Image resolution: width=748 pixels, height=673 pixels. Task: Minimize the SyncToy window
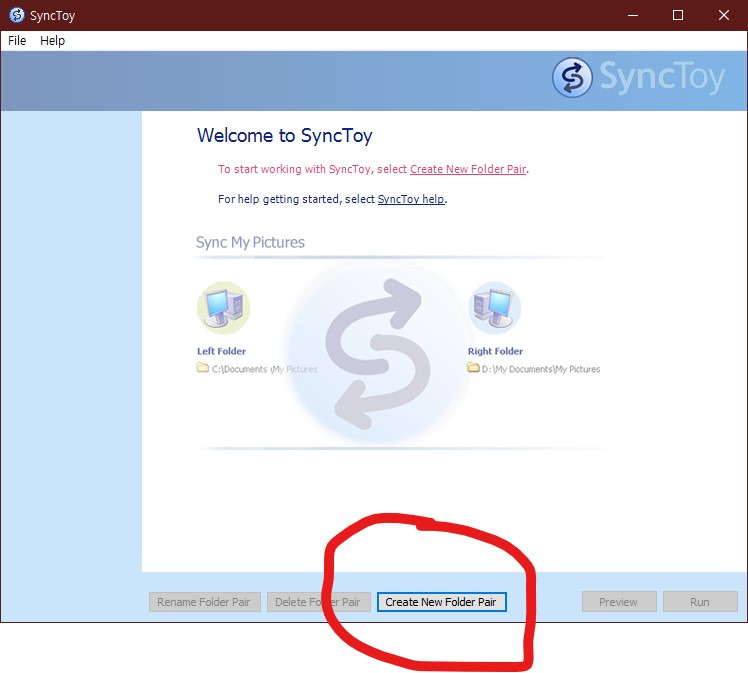pyautogui.click(x=633, y=15)
